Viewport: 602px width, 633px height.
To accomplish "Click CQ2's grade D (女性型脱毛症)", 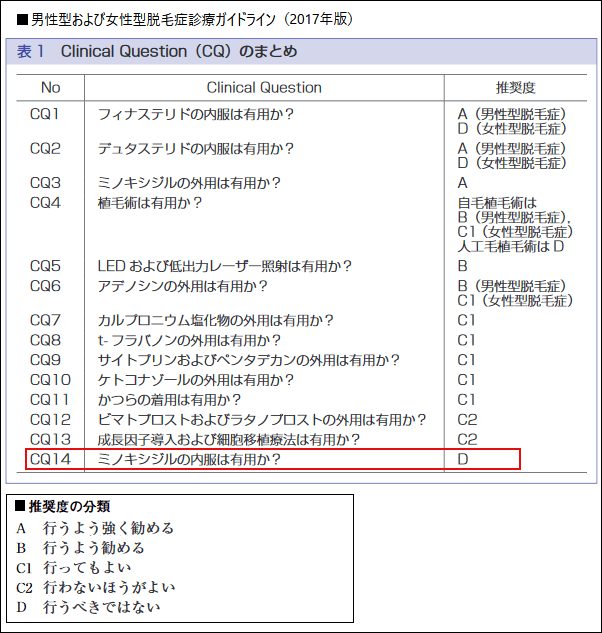I will point(512,163).
